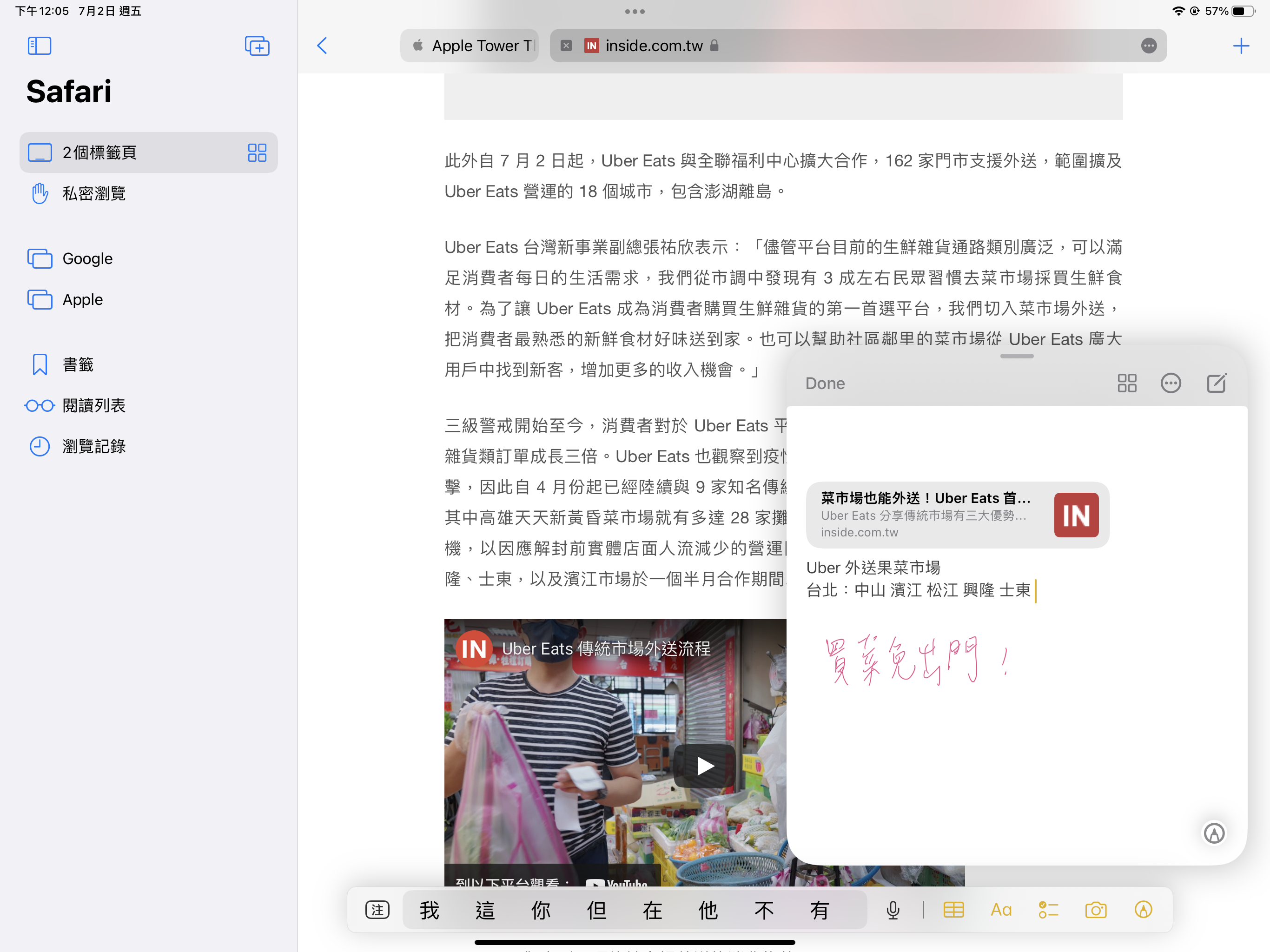Screen dimensions: 1270x952
Task: Start dictation with microphone icon
Action: (x=893, y=910)
